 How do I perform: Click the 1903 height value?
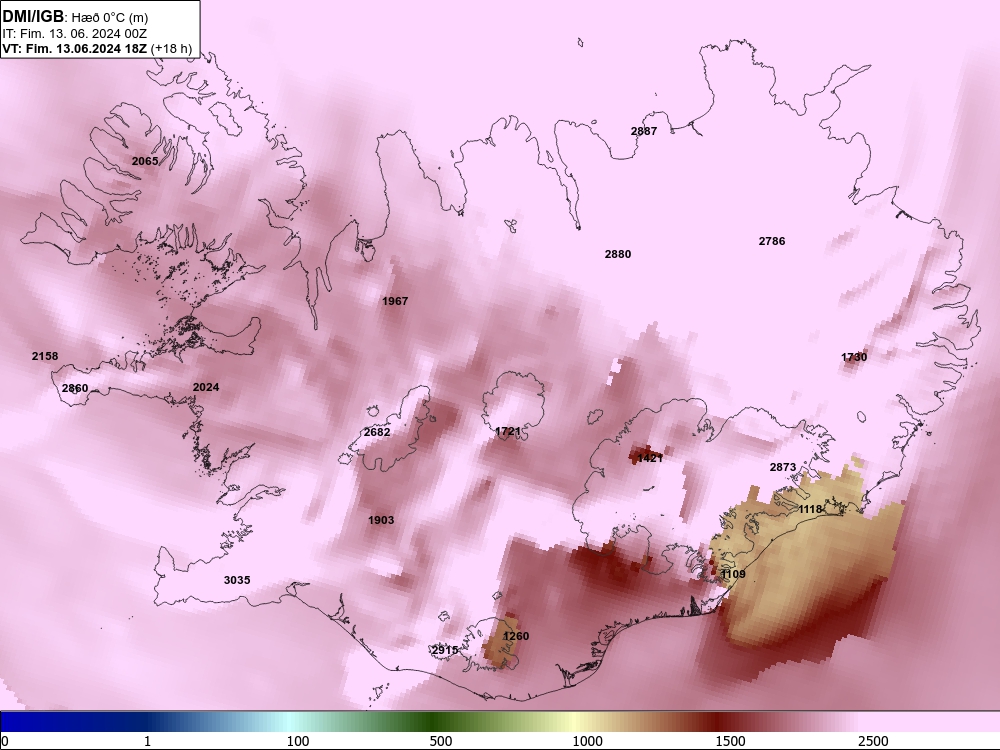coord(381,520)
